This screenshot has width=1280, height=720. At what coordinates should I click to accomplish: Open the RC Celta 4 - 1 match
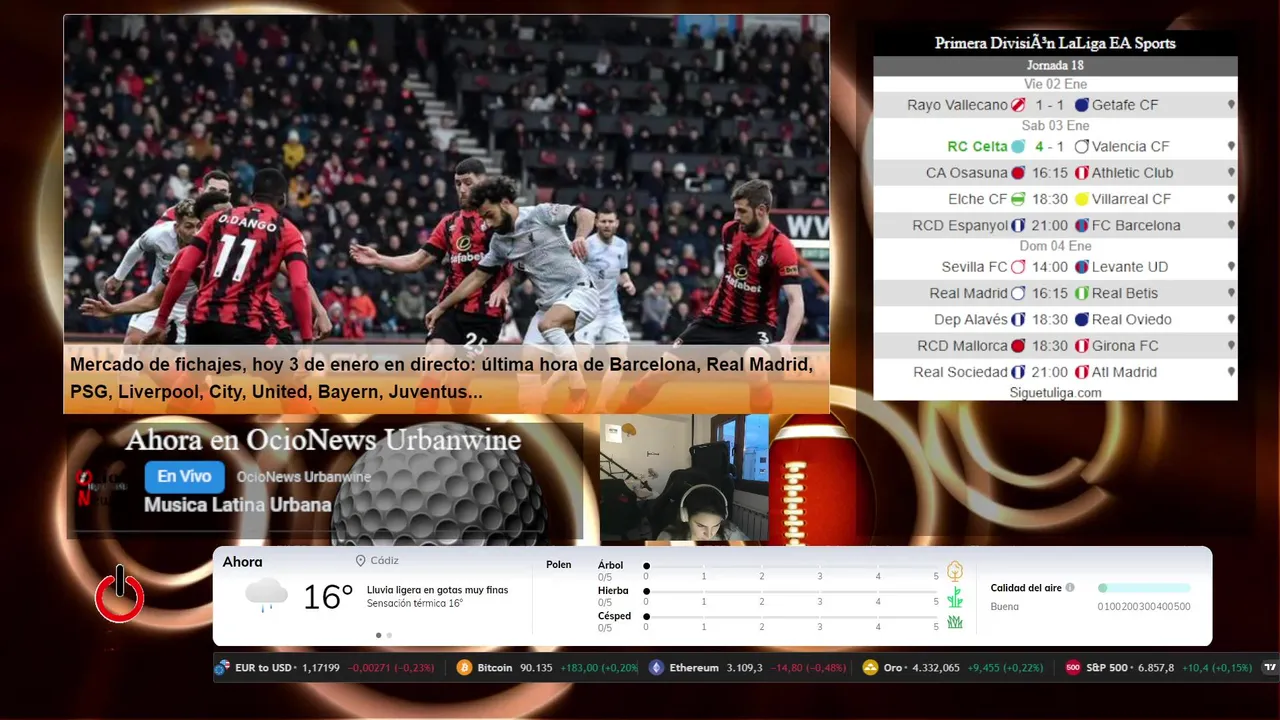(x=1055, y=146)
